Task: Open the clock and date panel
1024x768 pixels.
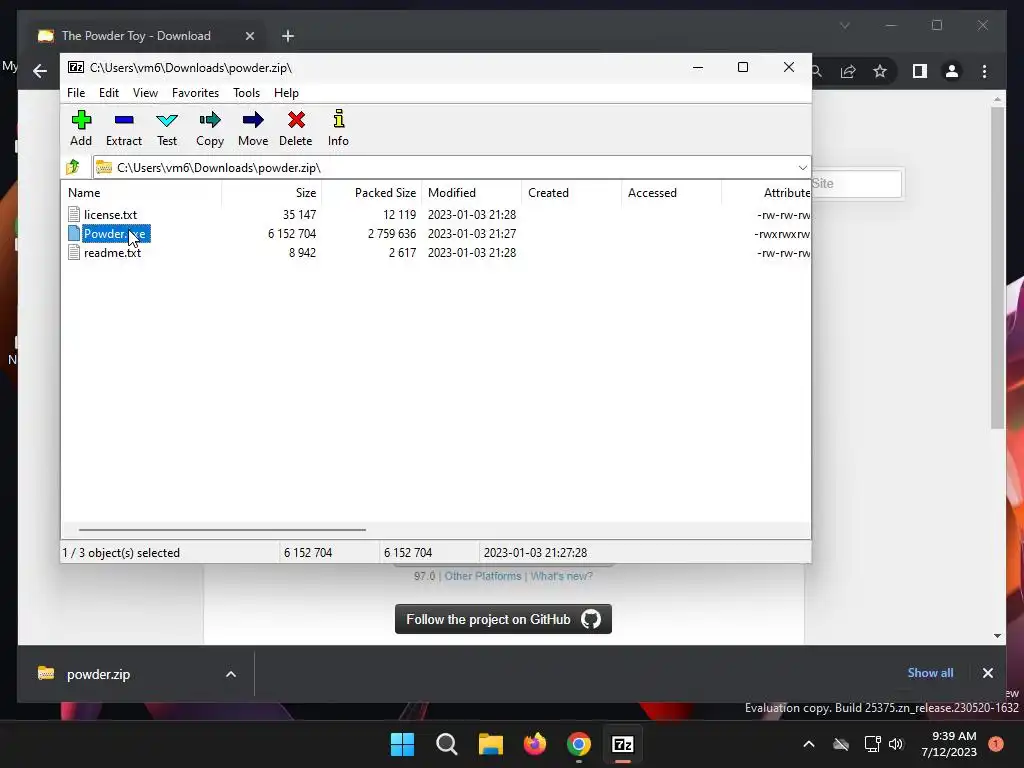Action: pos(949,744)
